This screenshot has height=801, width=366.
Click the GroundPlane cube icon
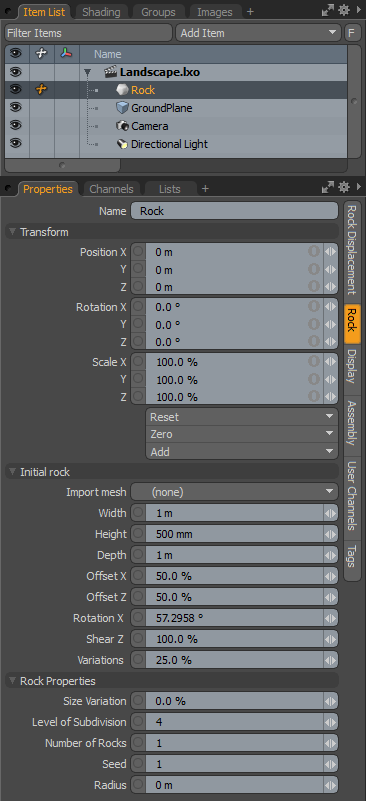[x=122, y=108]
